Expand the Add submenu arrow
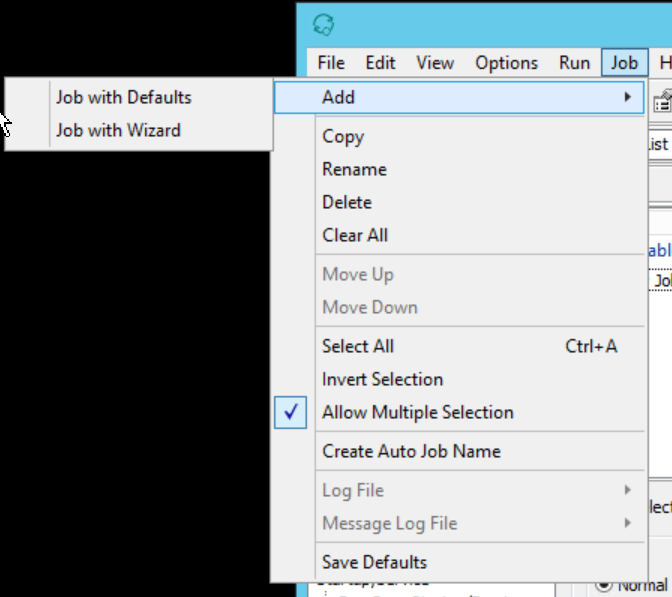This screenshot has width=672, height=597. (x=627, y=97)
